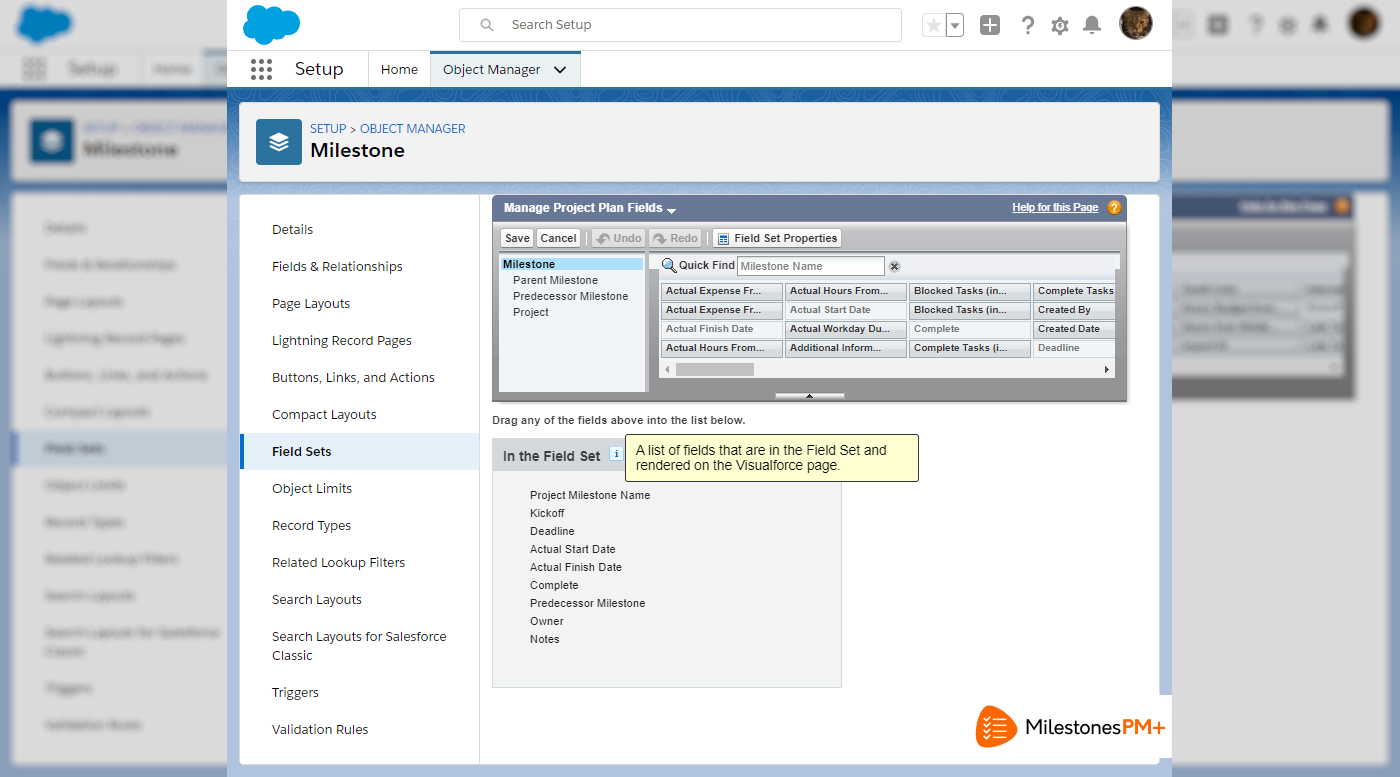
Task: Click the Cancel button
Action: pyautogui.click(x=558, y=238)
